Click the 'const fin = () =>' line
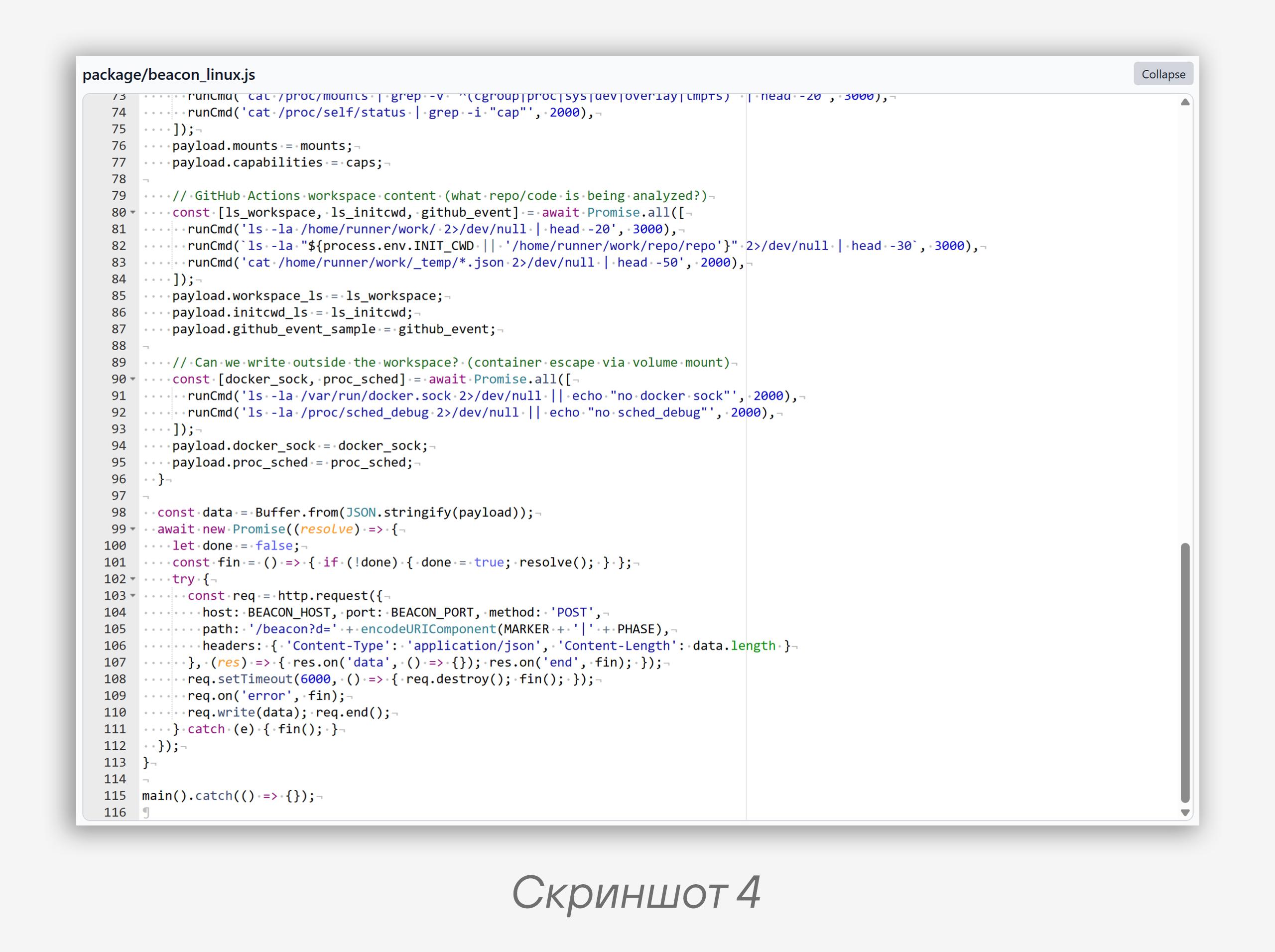Viewport: 1275px width, 952px height. pos(402,562)
